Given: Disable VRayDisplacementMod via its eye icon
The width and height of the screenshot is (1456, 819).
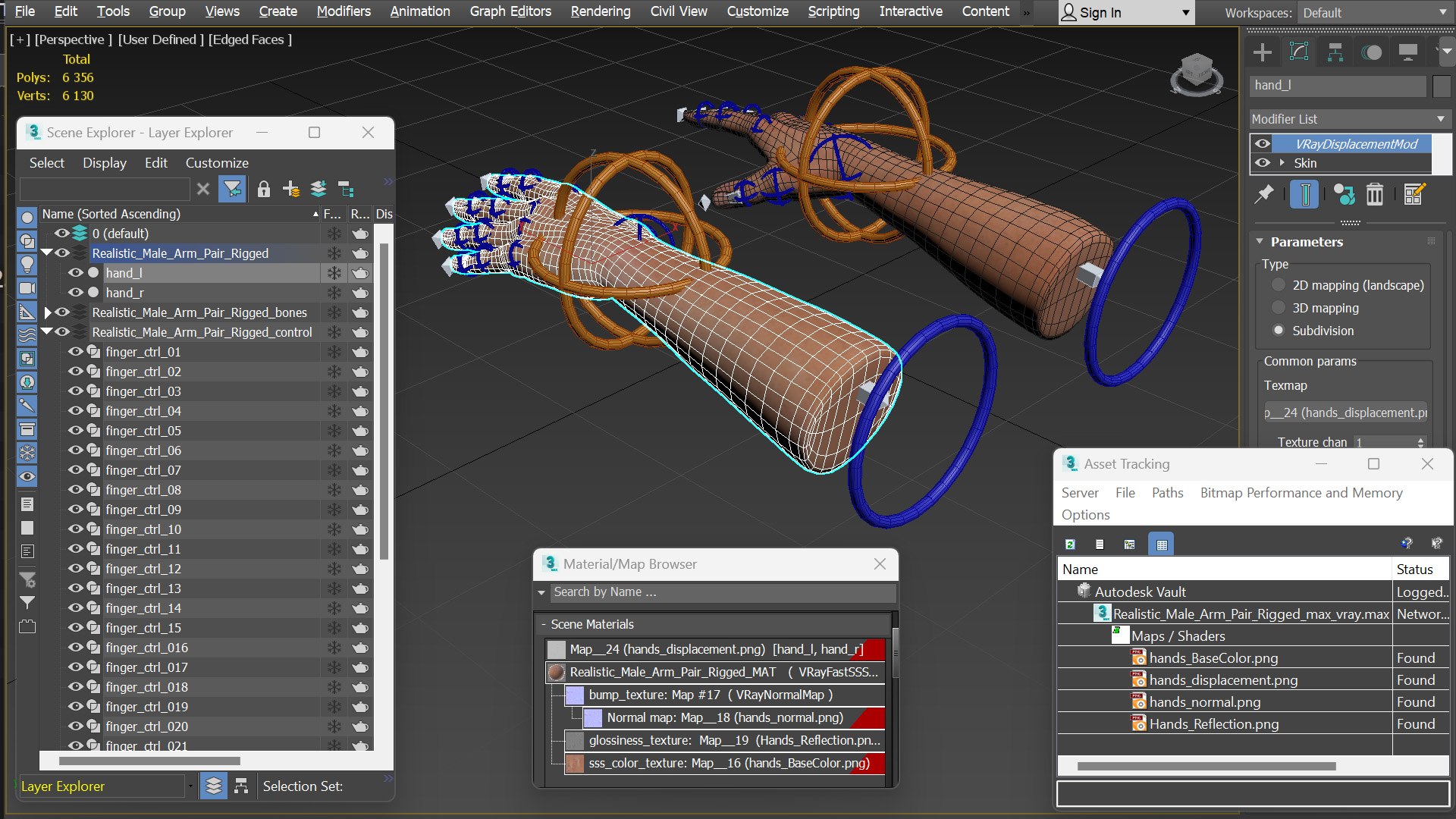Looking at the screenshot, I should 1262,143.
